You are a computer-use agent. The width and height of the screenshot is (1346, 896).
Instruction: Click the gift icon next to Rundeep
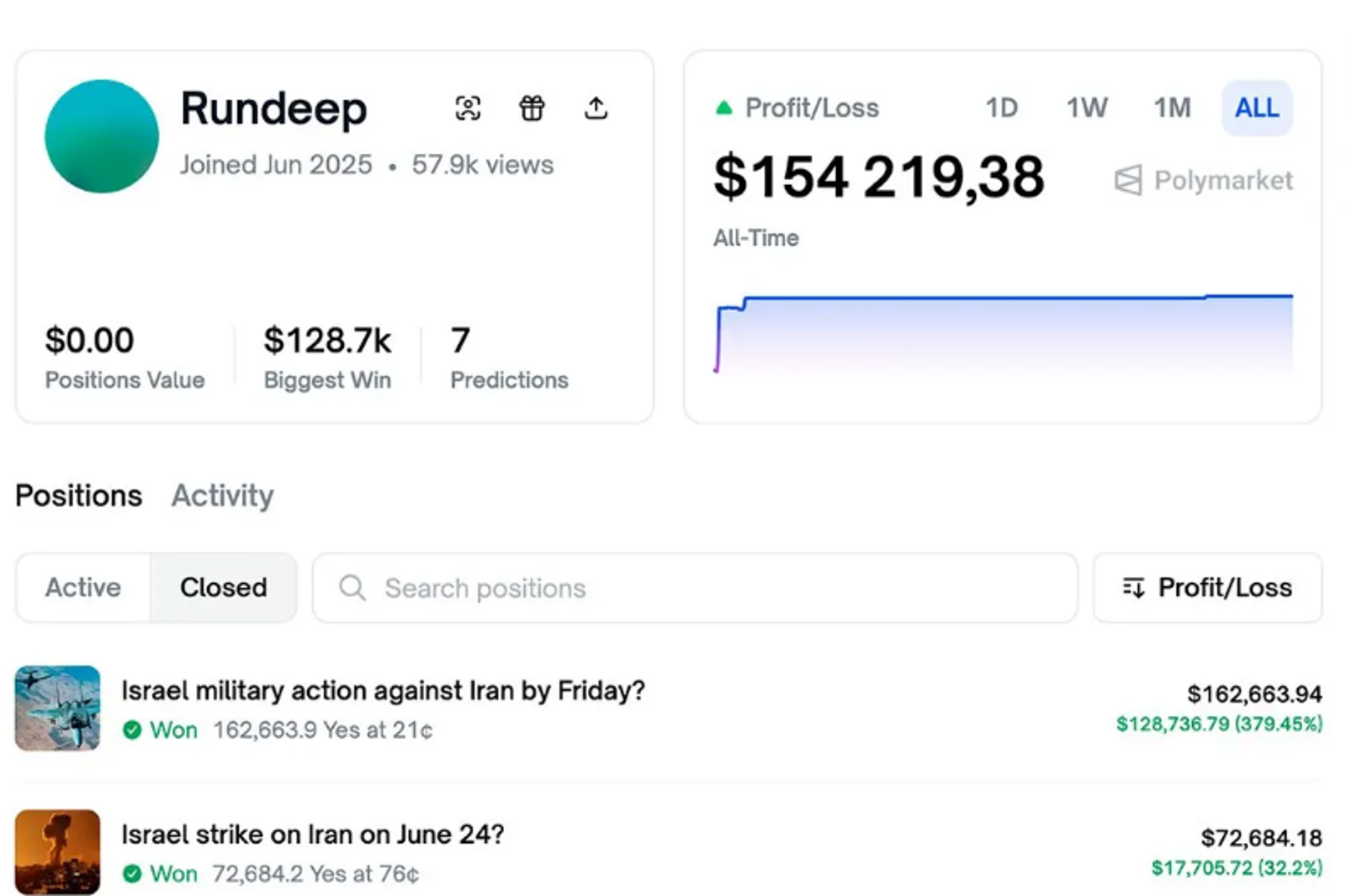532,108
